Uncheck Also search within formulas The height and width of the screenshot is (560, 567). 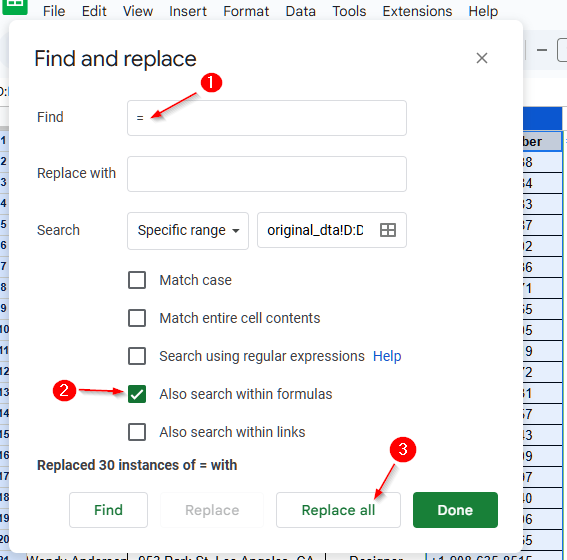coord(137,394)
